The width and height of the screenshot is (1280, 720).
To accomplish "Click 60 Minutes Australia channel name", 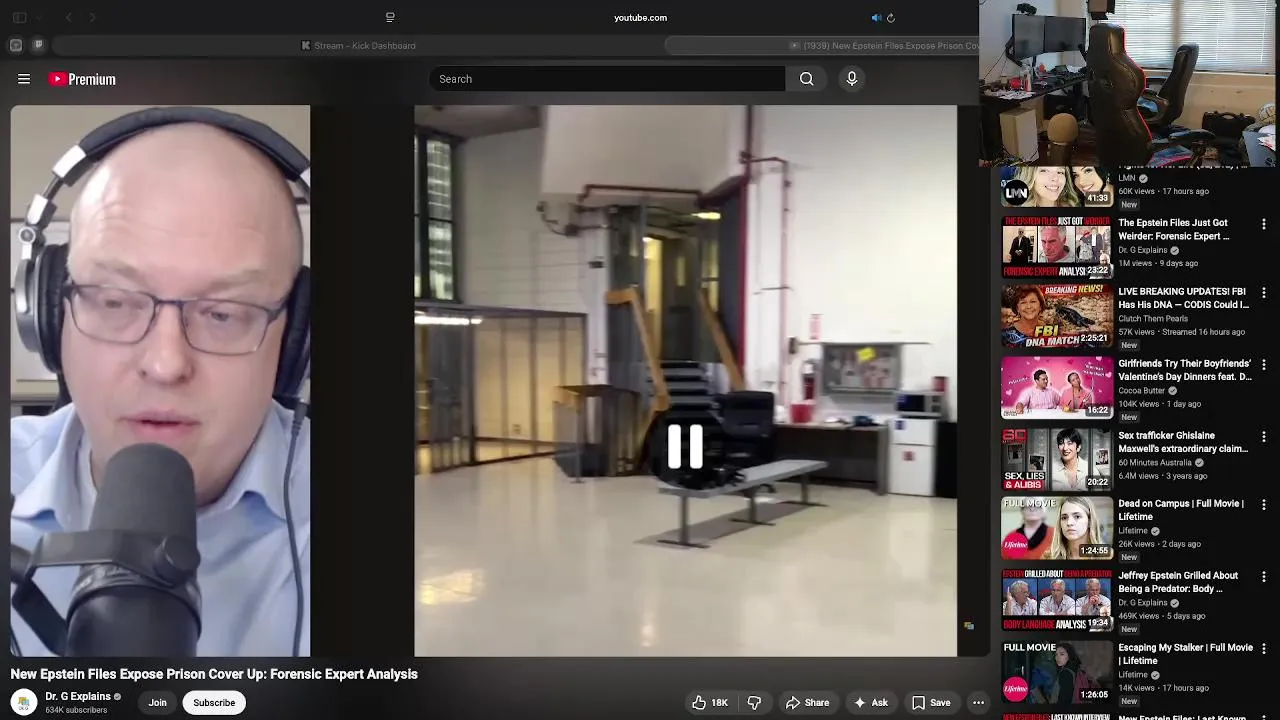I will (1155, 463).
